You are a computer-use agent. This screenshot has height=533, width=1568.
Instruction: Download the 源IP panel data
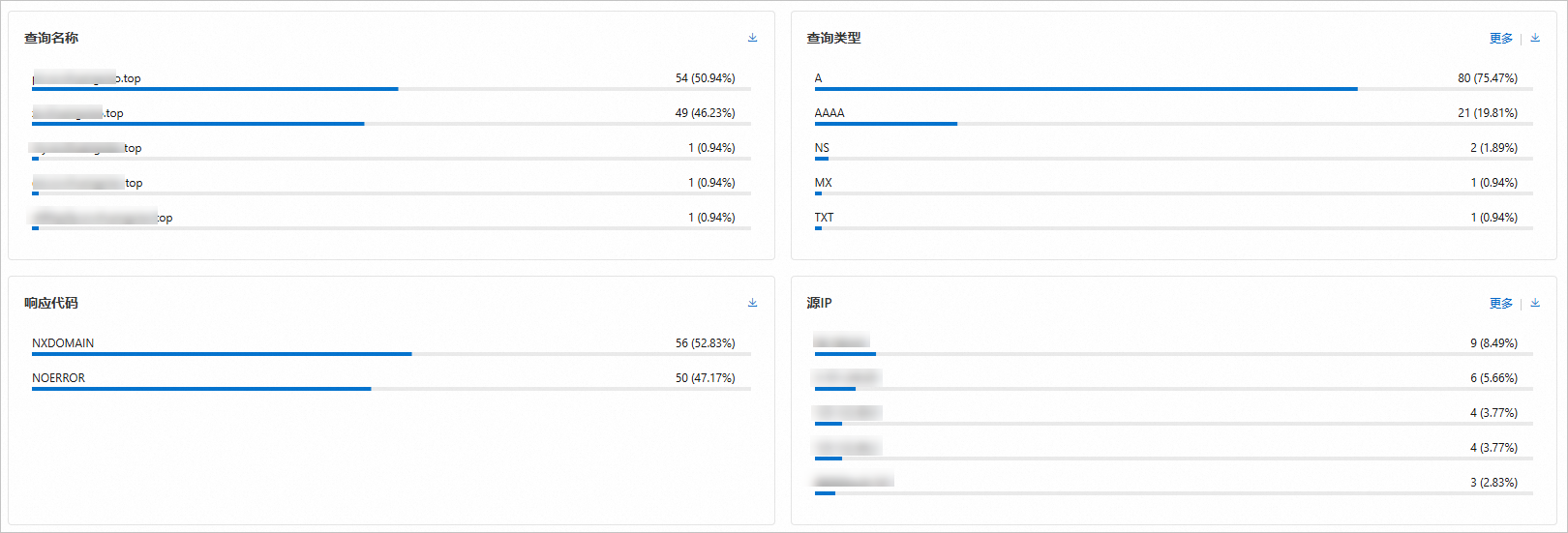(1535, 303)
